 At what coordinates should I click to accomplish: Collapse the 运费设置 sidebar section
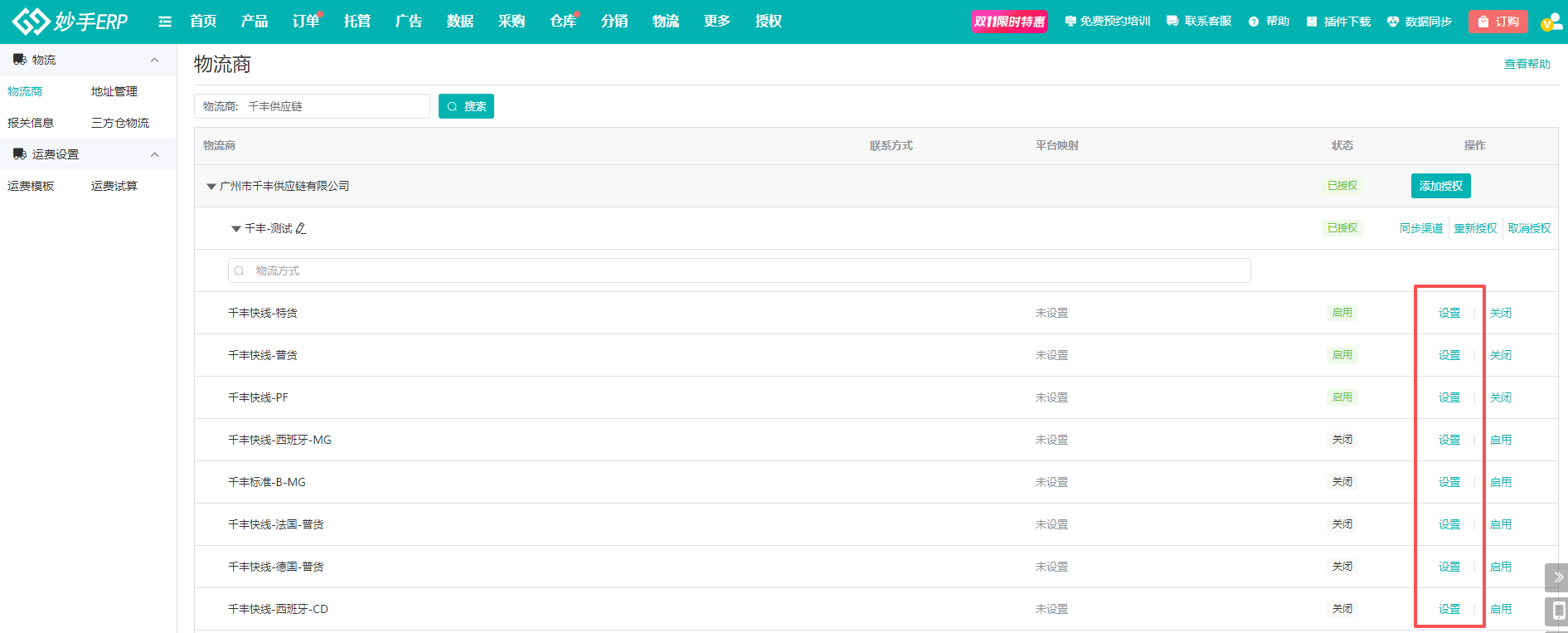coord(154,154)
